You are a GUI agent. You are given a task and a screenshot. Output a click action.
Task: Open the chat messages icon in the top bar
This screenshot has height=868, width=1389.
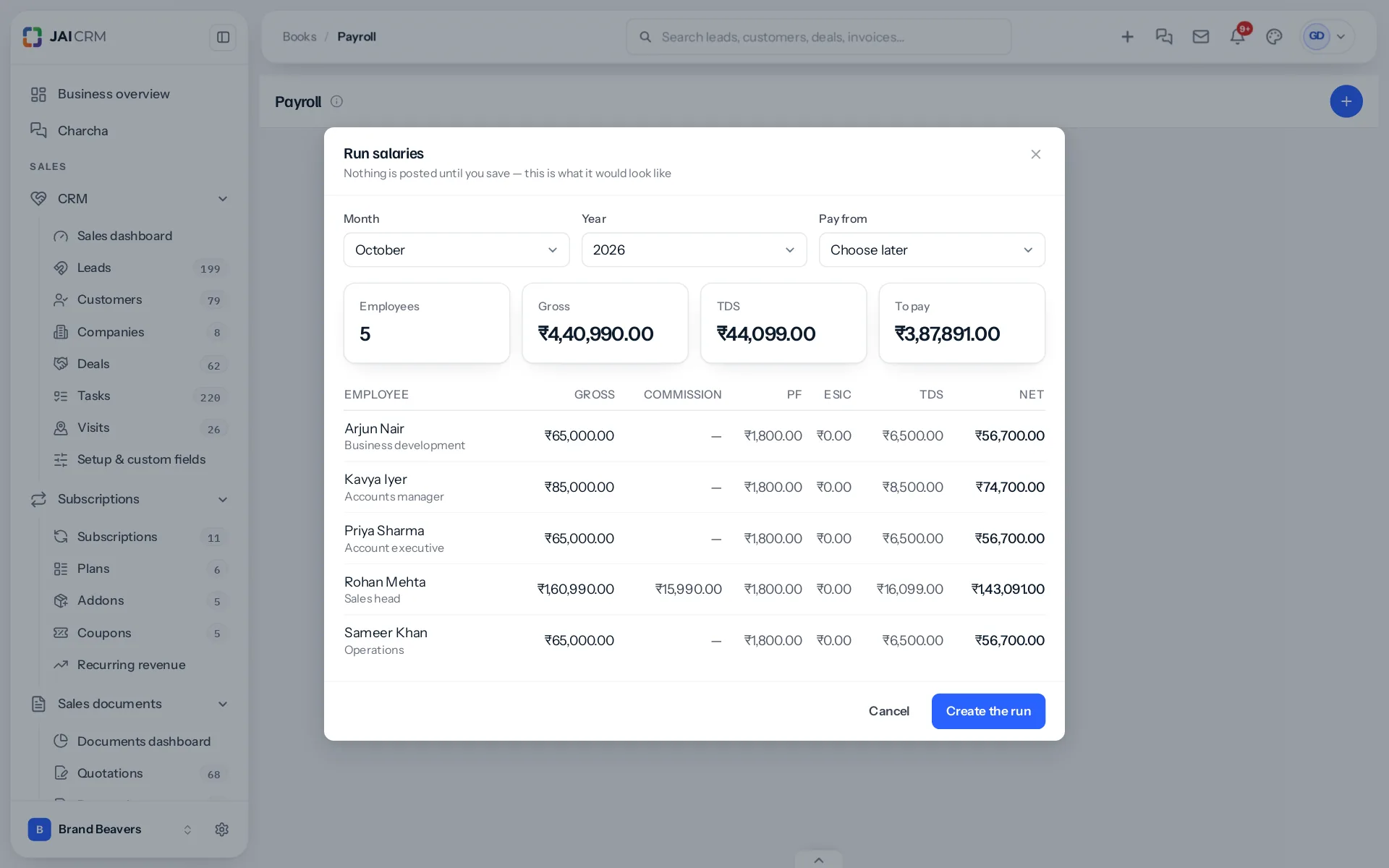pos(1164,36)
